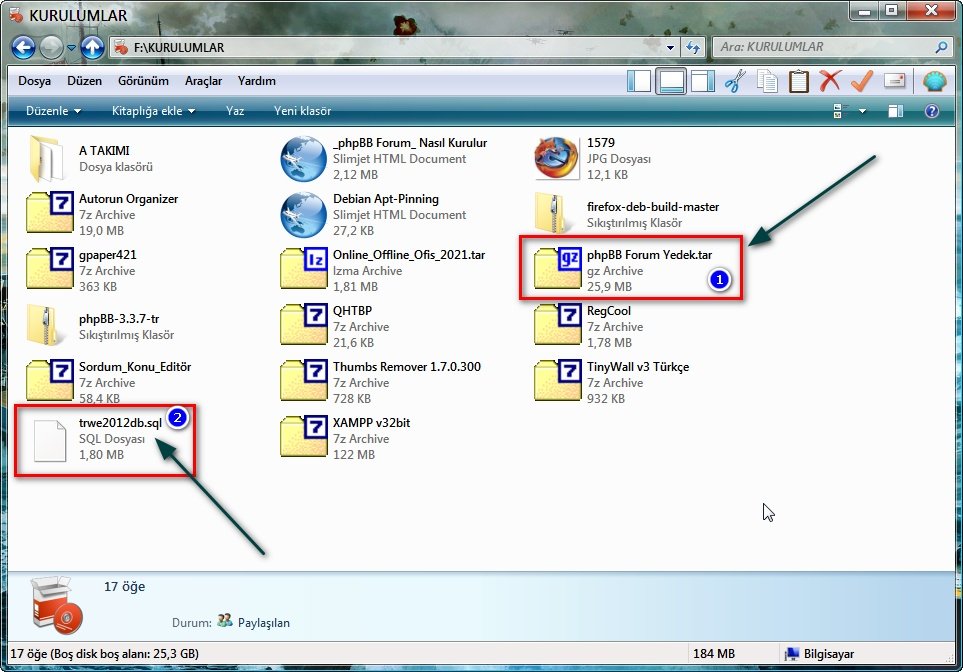Click the orange checkmark icon

coord(862,80)
